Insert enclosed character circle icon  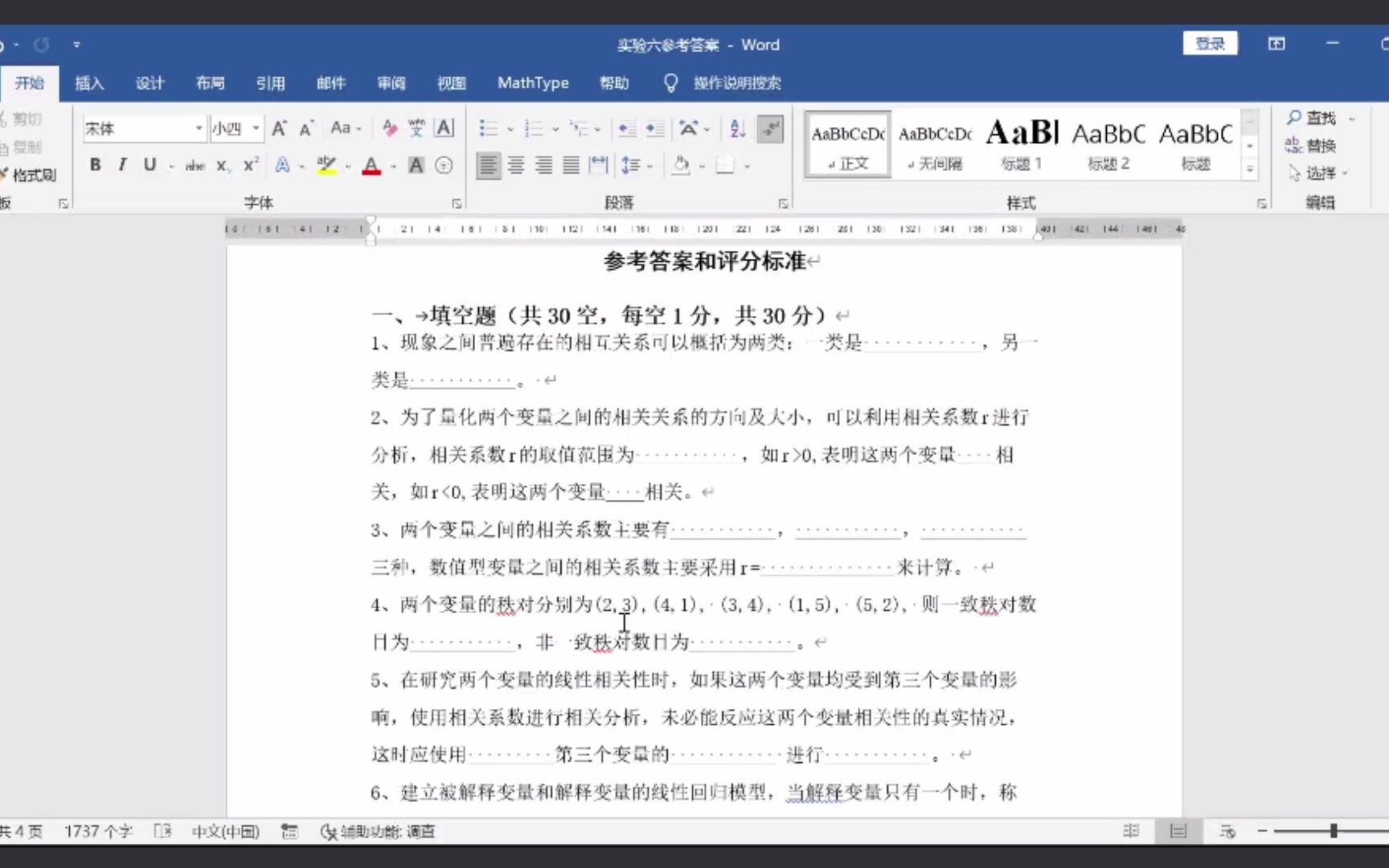pyautogui.click(x=444, y=166)
